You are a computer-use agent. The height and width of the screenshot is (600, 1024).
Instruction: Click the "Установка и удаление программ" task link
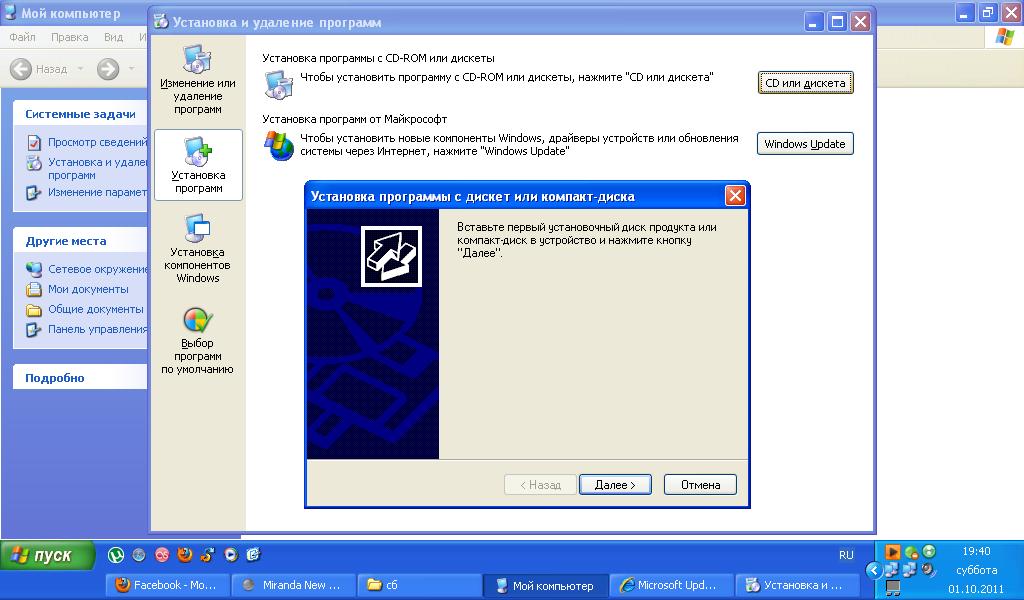coord(97,168)
